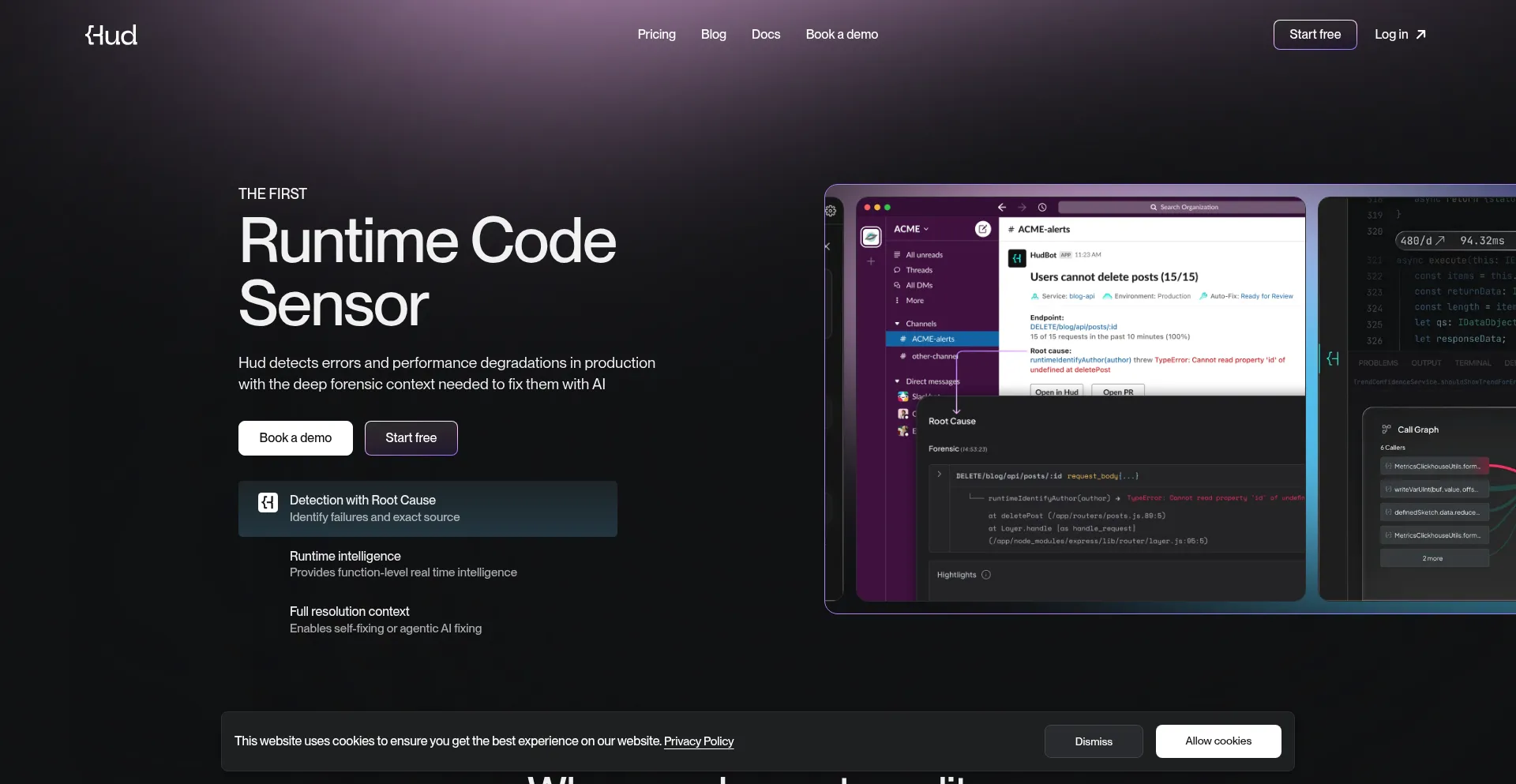Click the HudBot avatar icon

click(1017, 258)
